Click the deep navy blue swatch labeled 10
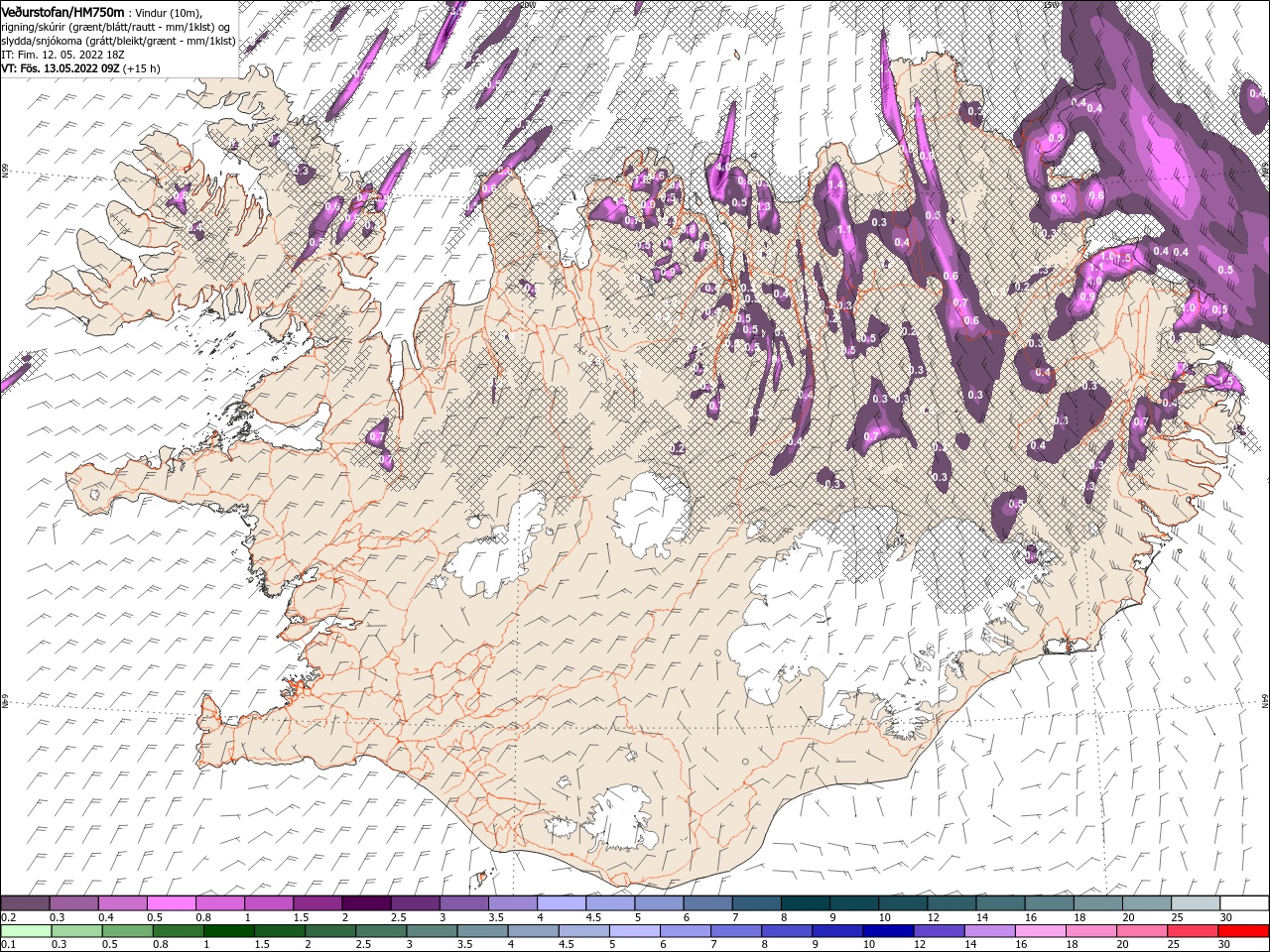 (x=887, y=930)
